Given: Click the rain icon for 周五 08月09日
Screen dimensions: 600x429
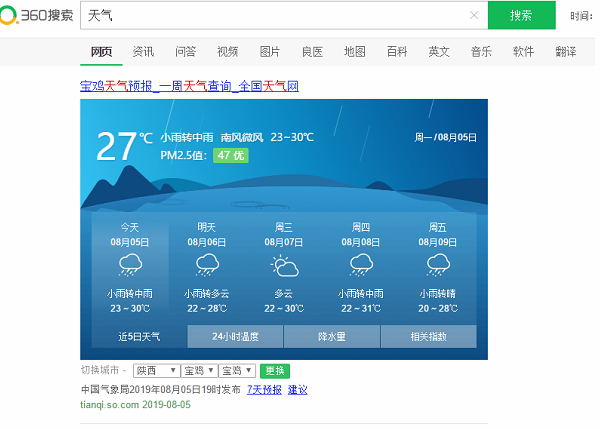Looking at the screenshot, I should pyautogui.click(x=438, y=266).
